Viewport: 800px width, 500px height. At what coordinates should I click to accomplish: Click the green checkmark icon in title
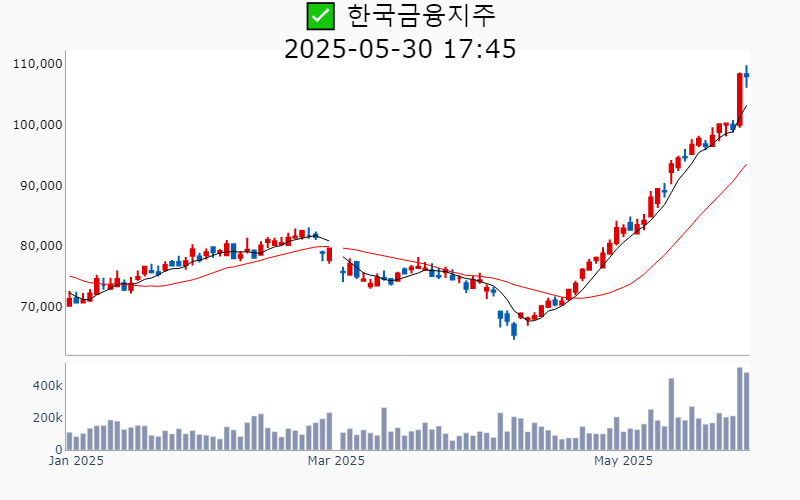click(320, 16)
